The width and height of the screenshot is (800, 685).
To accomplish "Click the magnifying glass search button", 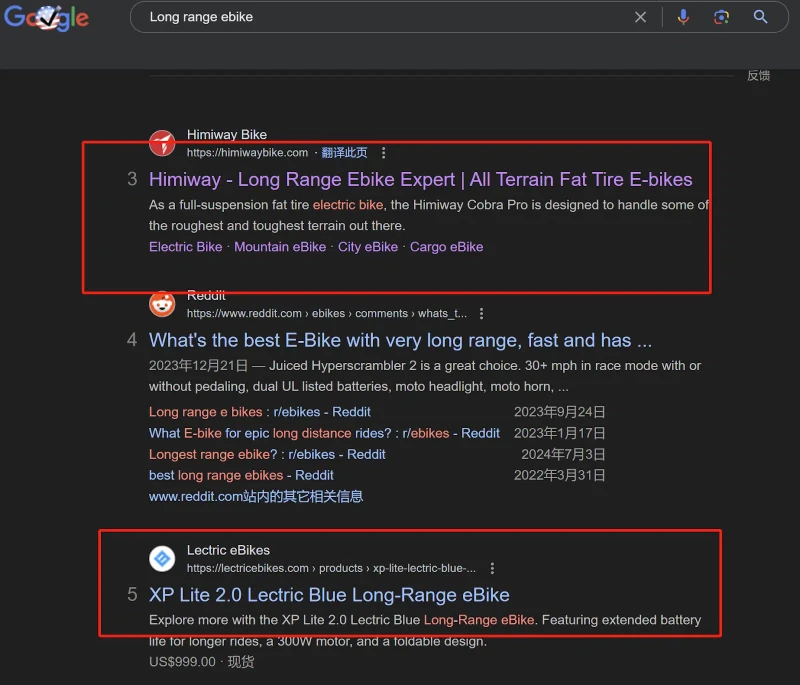I will [760, 17].
